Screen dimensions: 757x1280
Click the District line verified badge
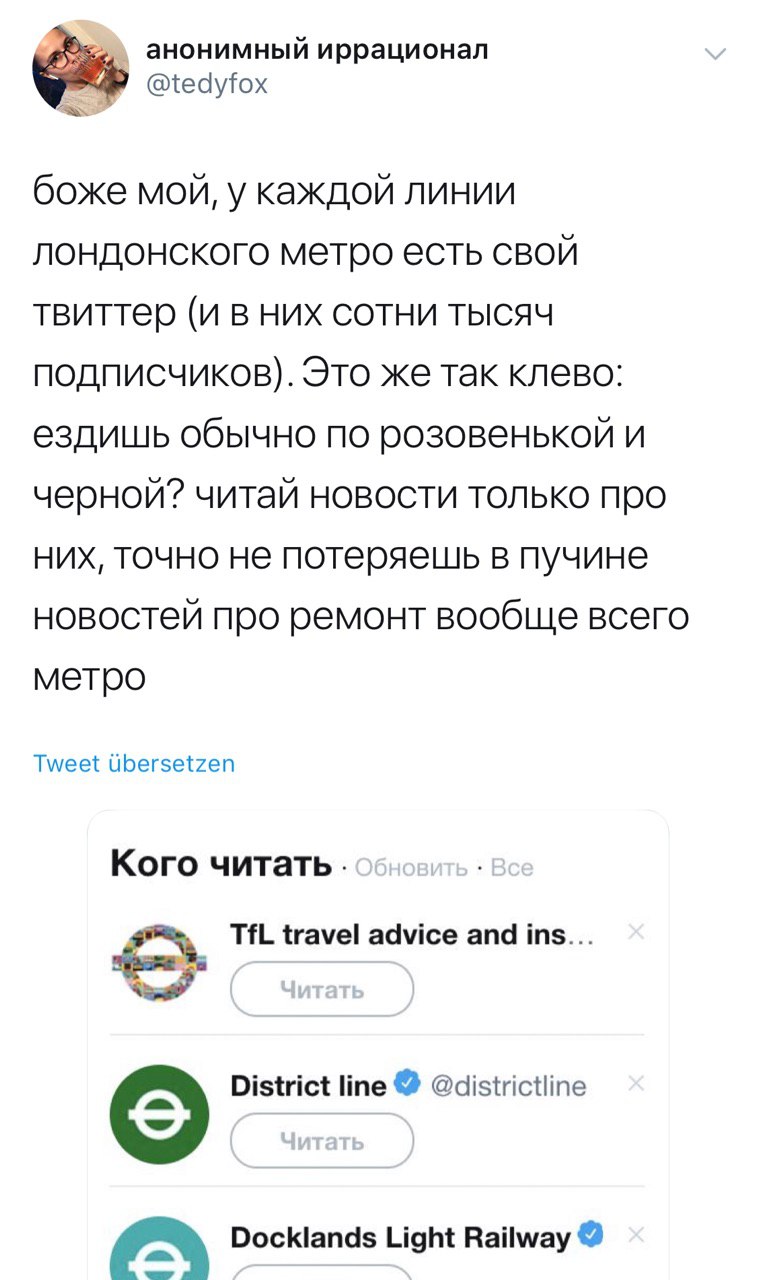[x=404, y=1084]
